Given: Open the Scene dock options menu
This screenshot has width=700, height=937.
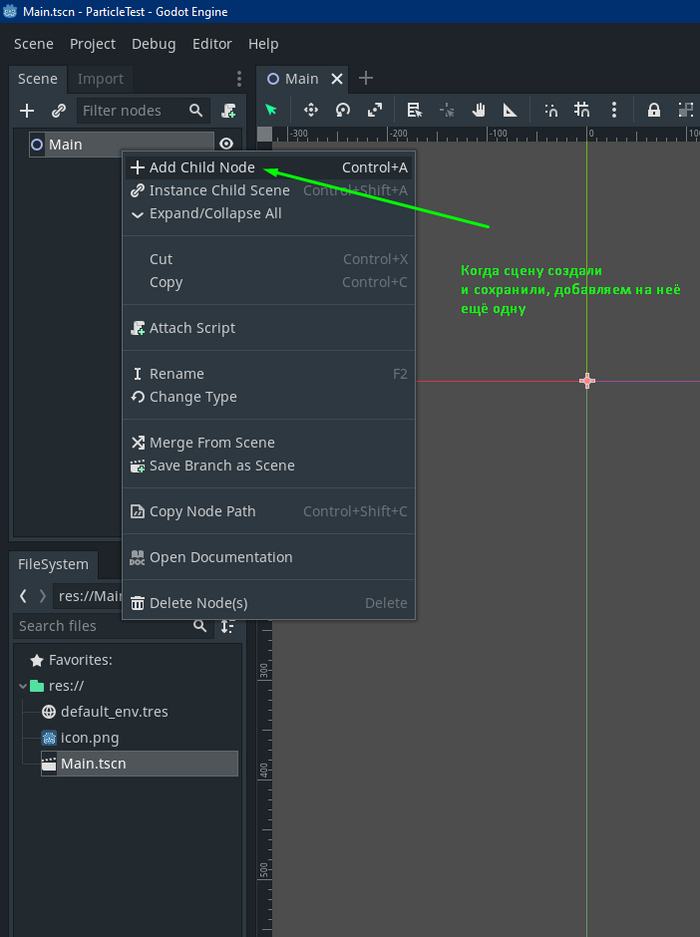Looking at the screenshot, I should pos(239,79).
